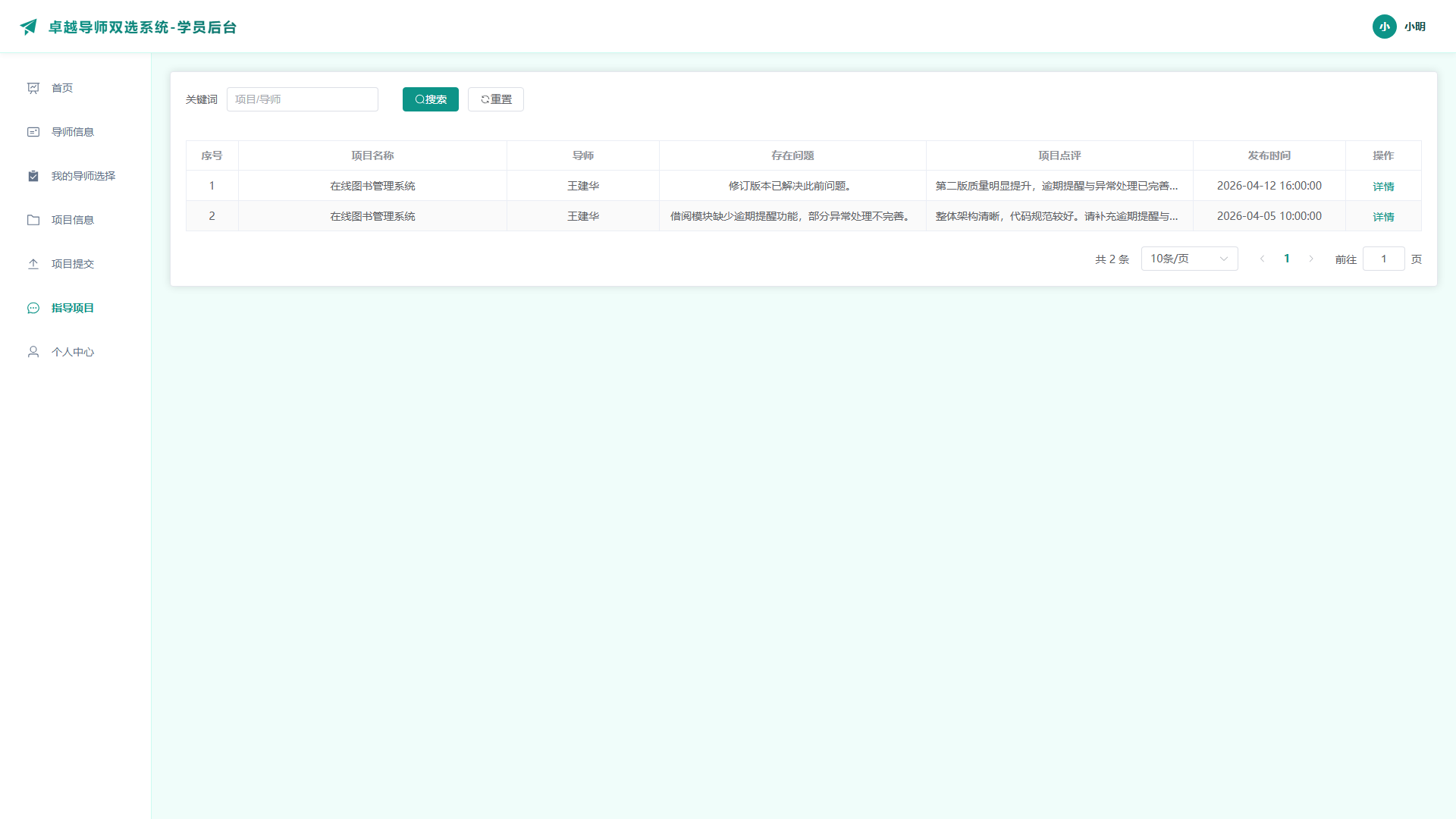The width and height of the screenshot is (1456, 819).
Task: Open 详情 link for the first row
Action: pyautogui.click(x=1383, y=186)
